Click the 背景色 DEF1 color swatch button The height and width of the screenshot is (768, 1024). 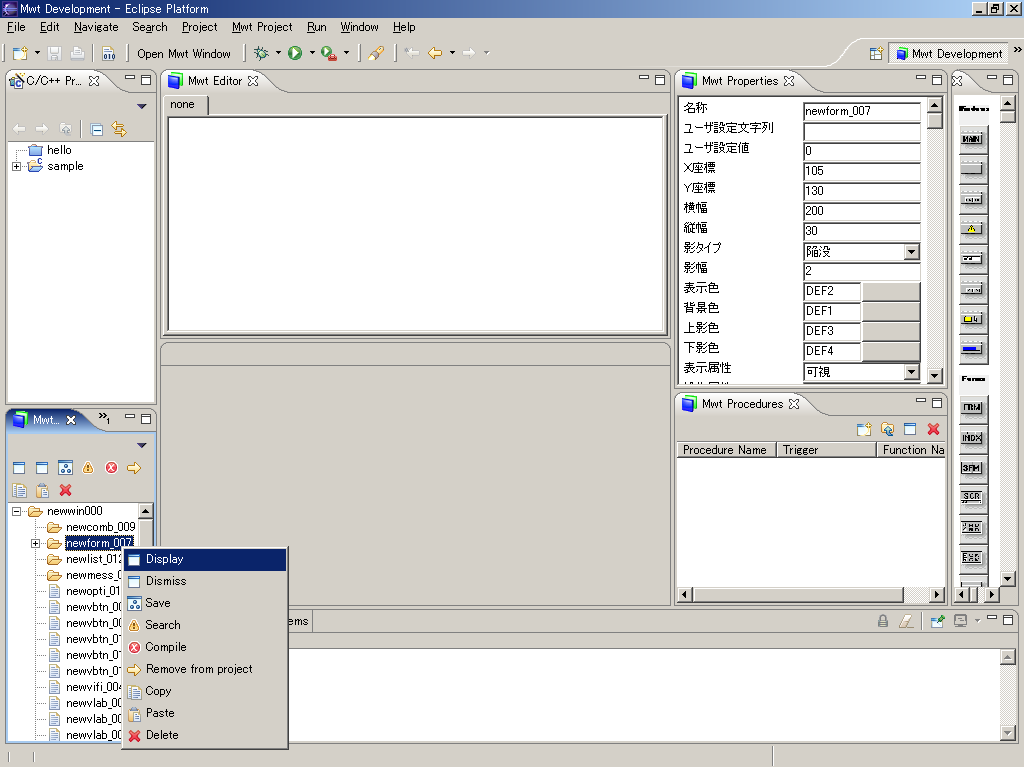[x=891, y=312]
